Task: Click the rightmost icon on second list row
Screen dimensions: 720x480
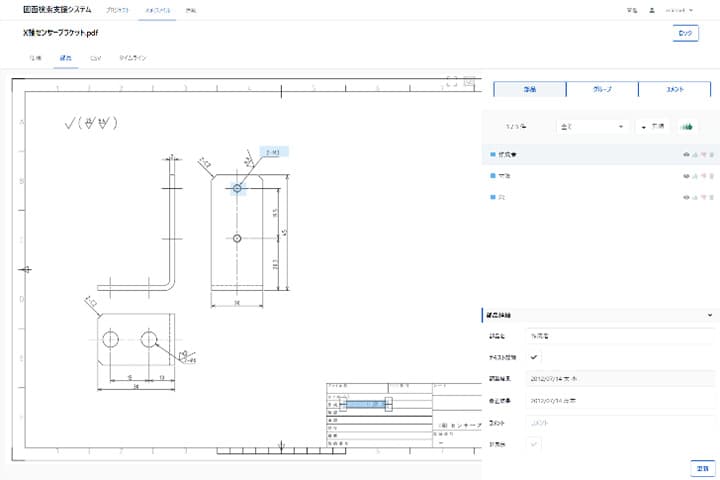Action: point(712,176)
